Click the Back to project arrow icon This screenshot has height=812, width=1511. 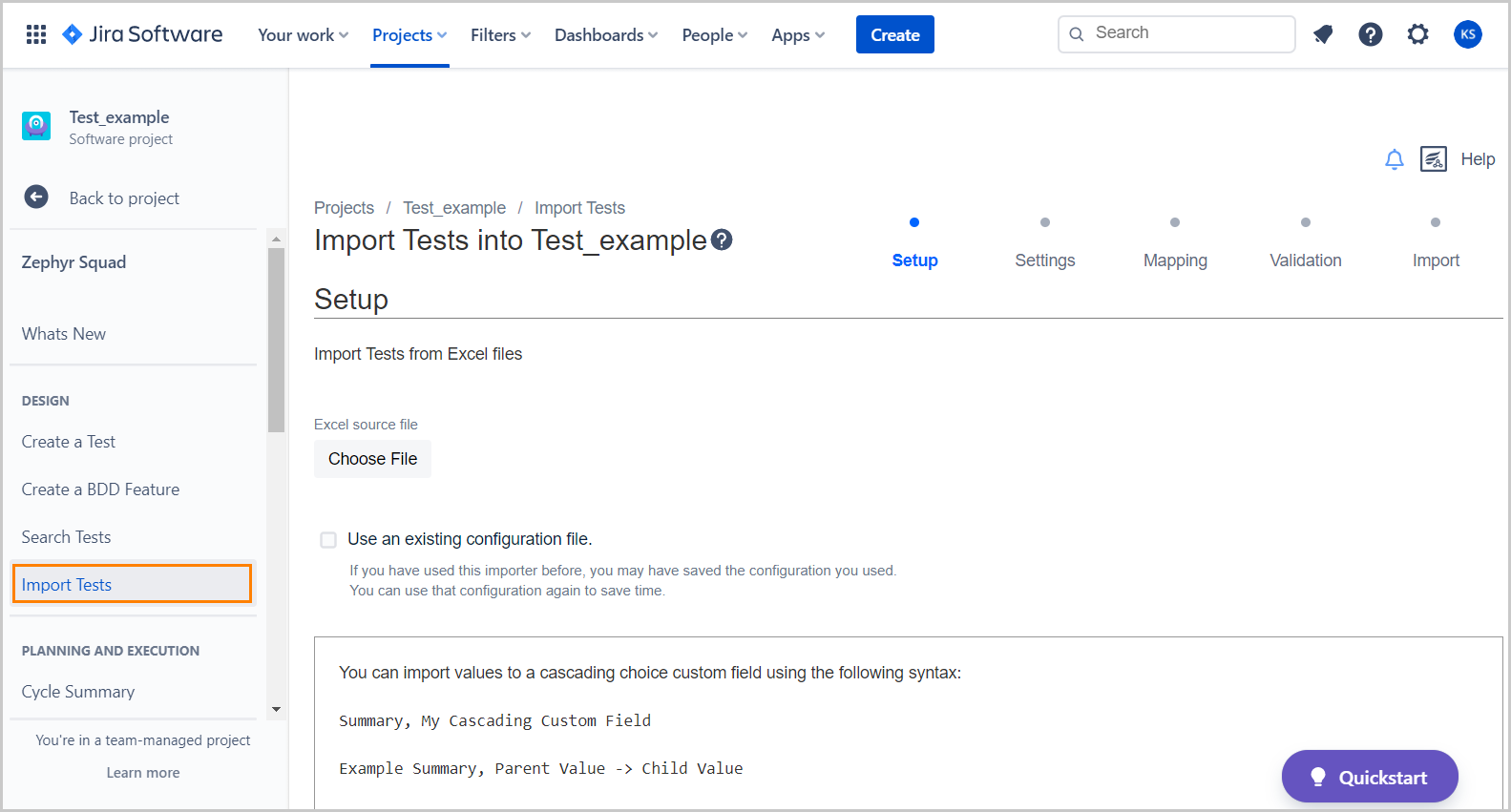tap(36, 198)
